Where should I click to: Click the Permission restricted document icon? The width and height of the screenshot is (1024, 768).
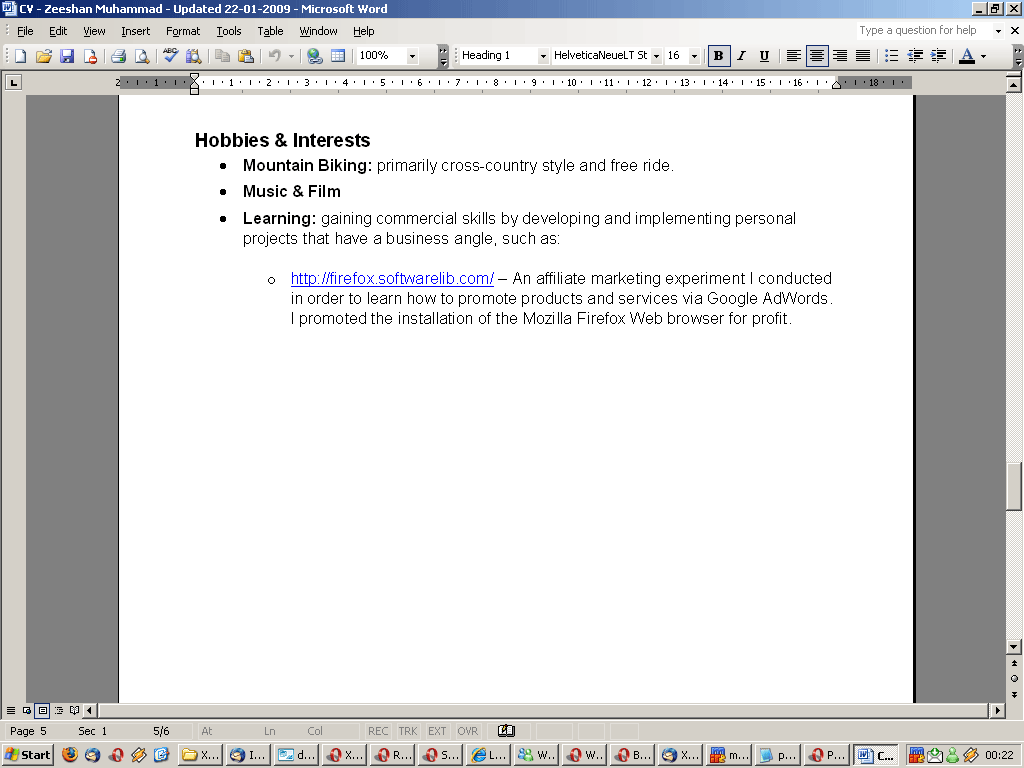point(90,56)
